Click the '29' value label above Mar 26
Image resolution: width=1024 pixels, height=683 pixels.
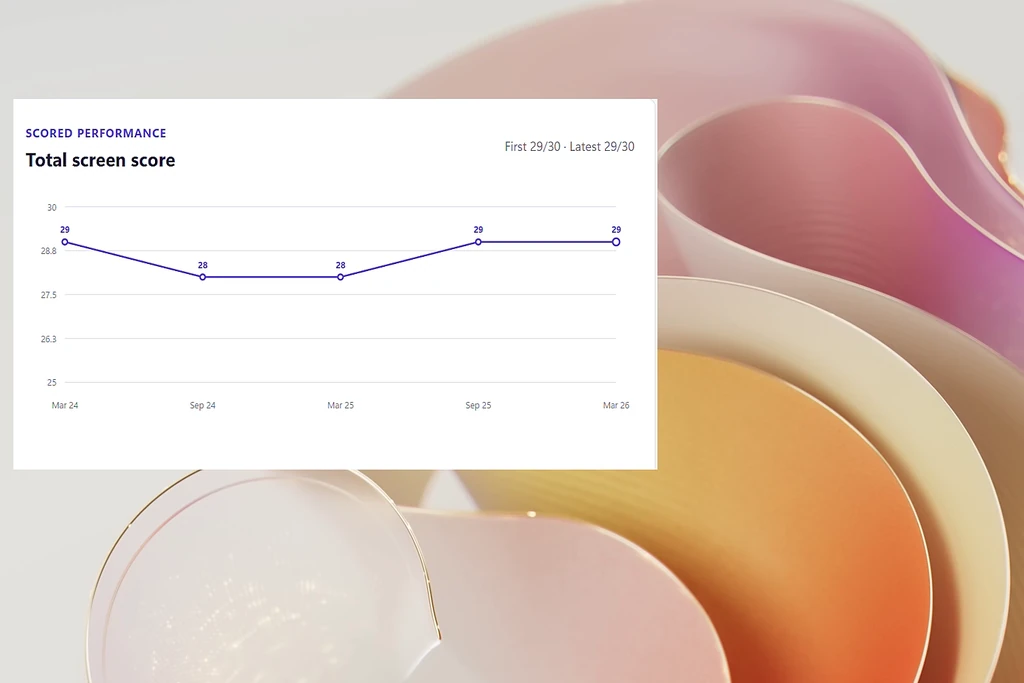616,230
